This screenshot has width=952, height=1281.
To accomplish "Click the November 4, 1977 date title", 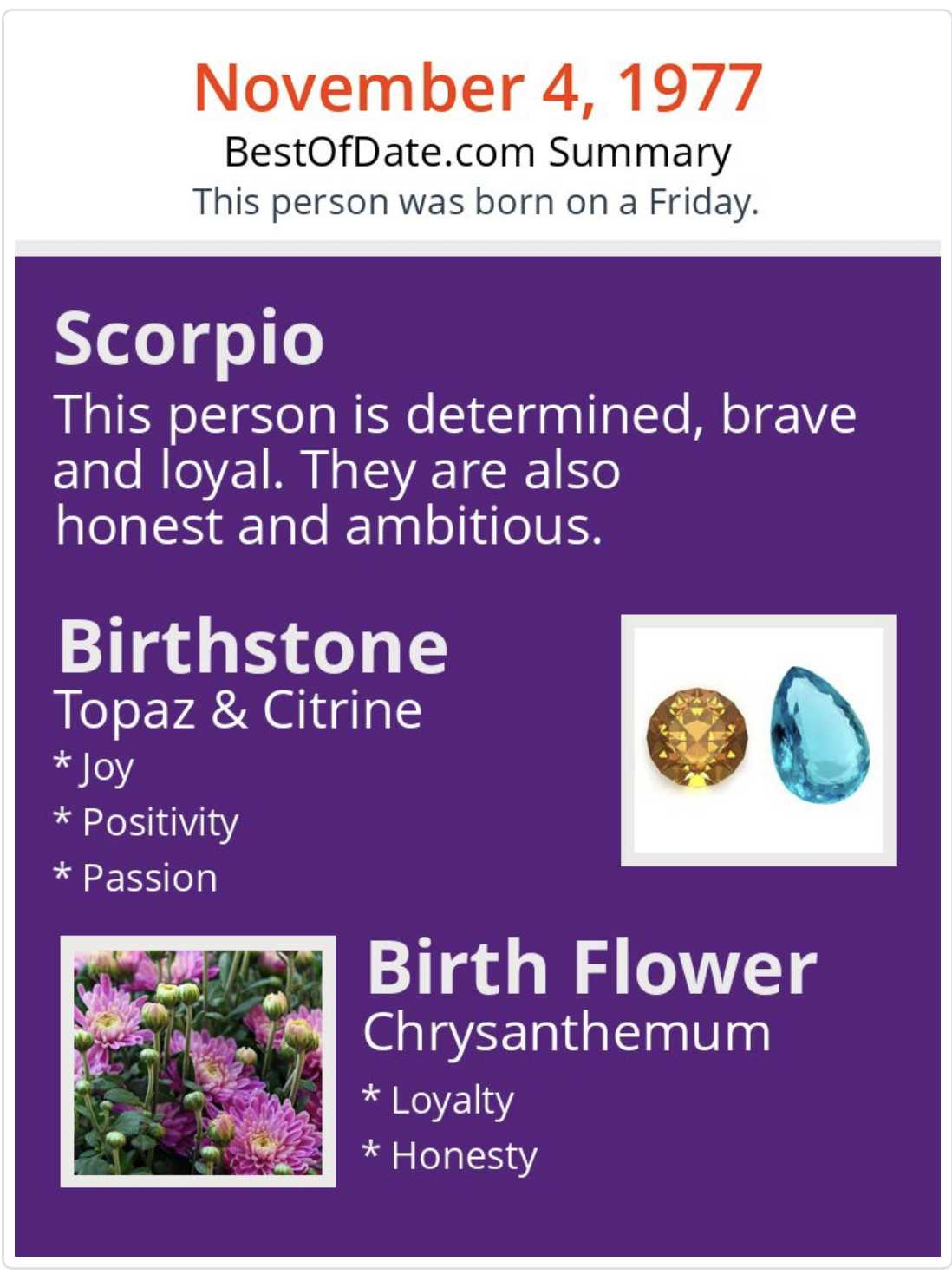I will [x=478, y=88].
